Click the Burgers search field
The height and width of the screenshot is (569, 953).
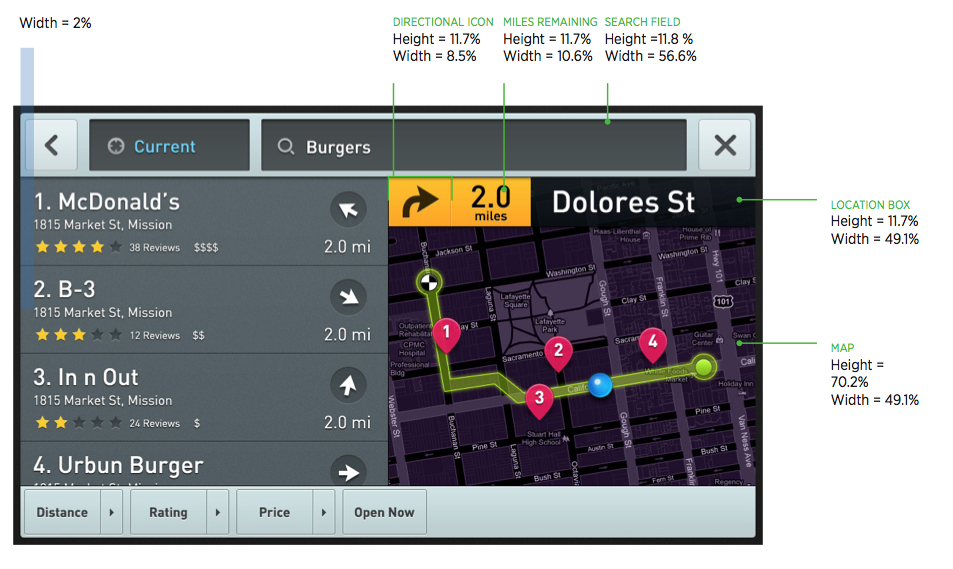[x=474, y=145]
